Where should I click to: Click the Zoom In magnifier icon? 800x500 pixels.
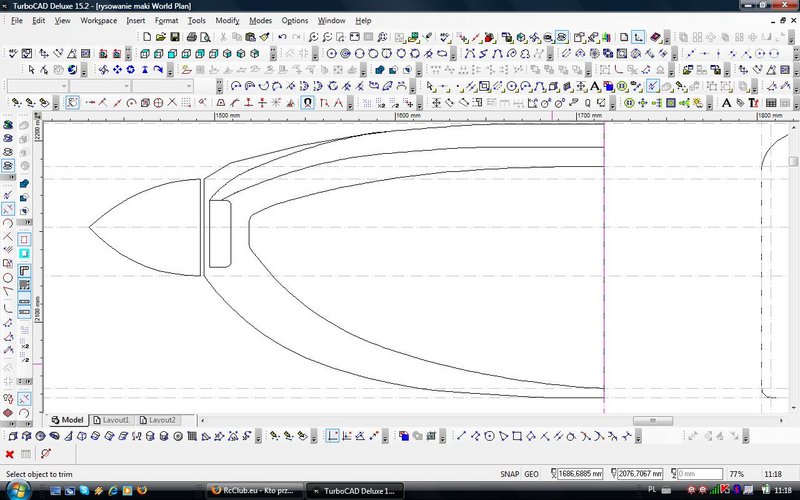point(313,37)
